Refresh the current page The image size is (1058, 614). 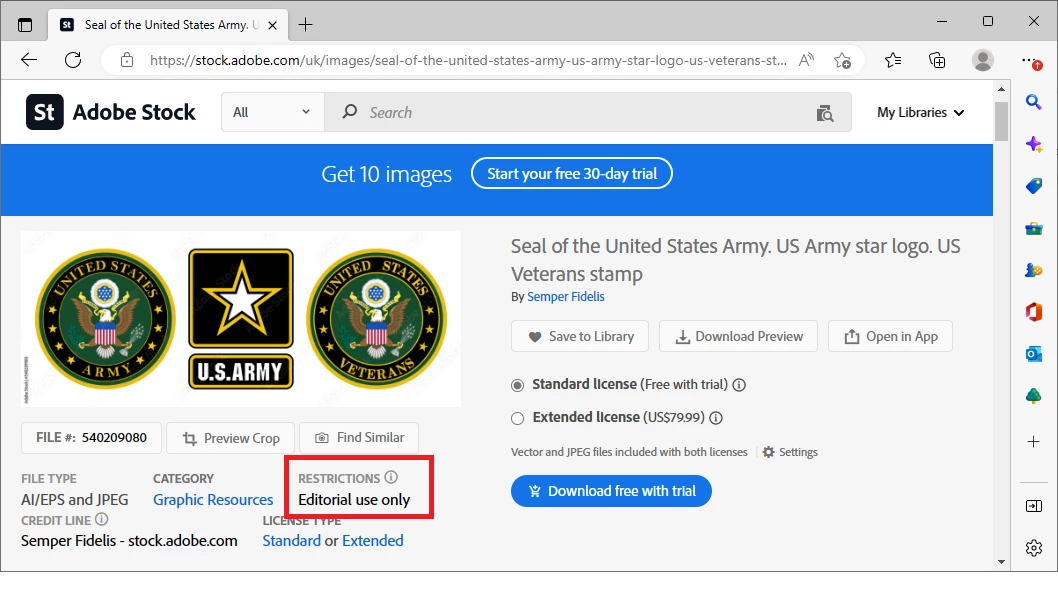click(x=73, y=60)
